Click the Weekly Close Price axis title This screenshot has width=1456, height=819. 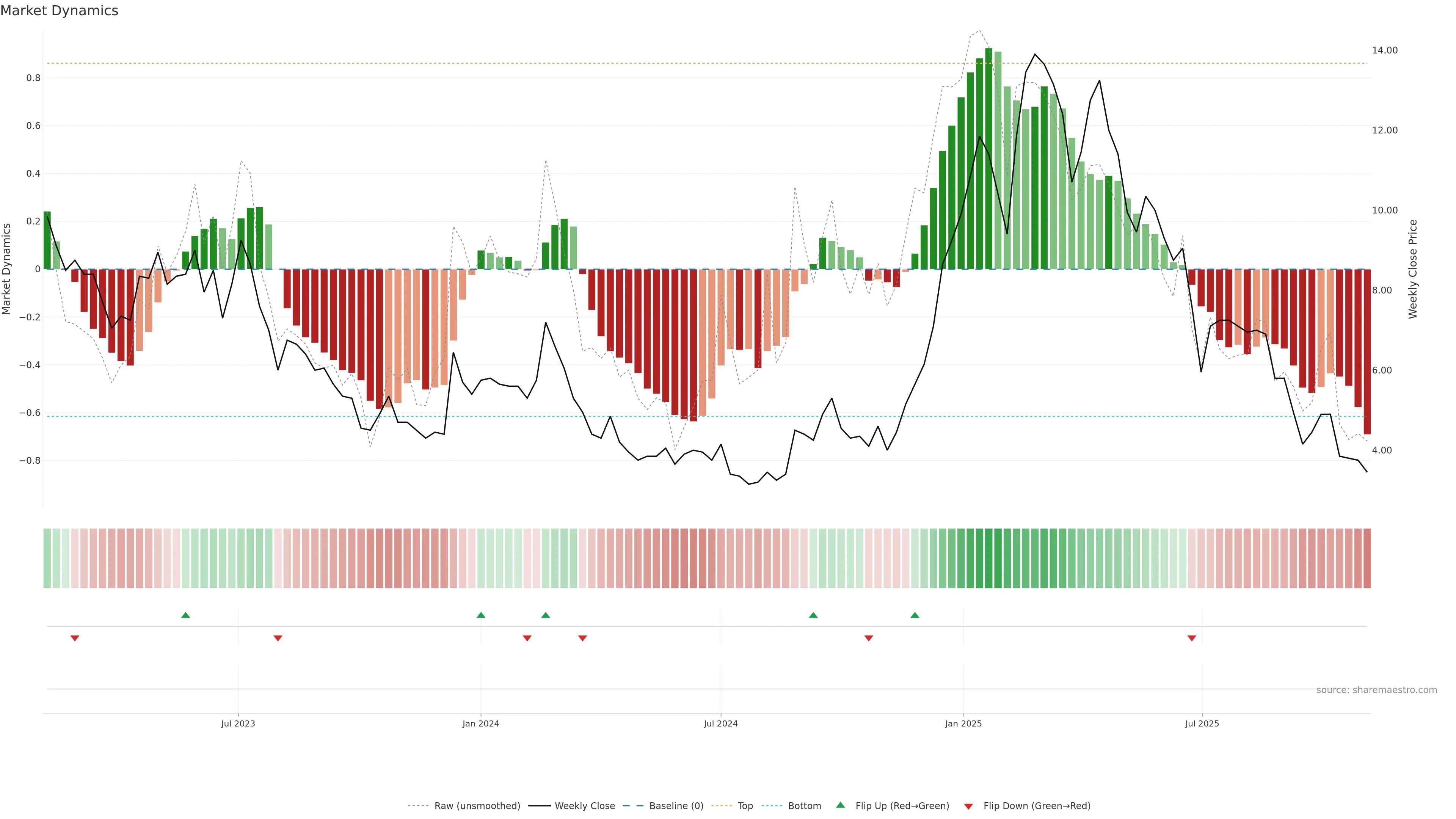1412,269
